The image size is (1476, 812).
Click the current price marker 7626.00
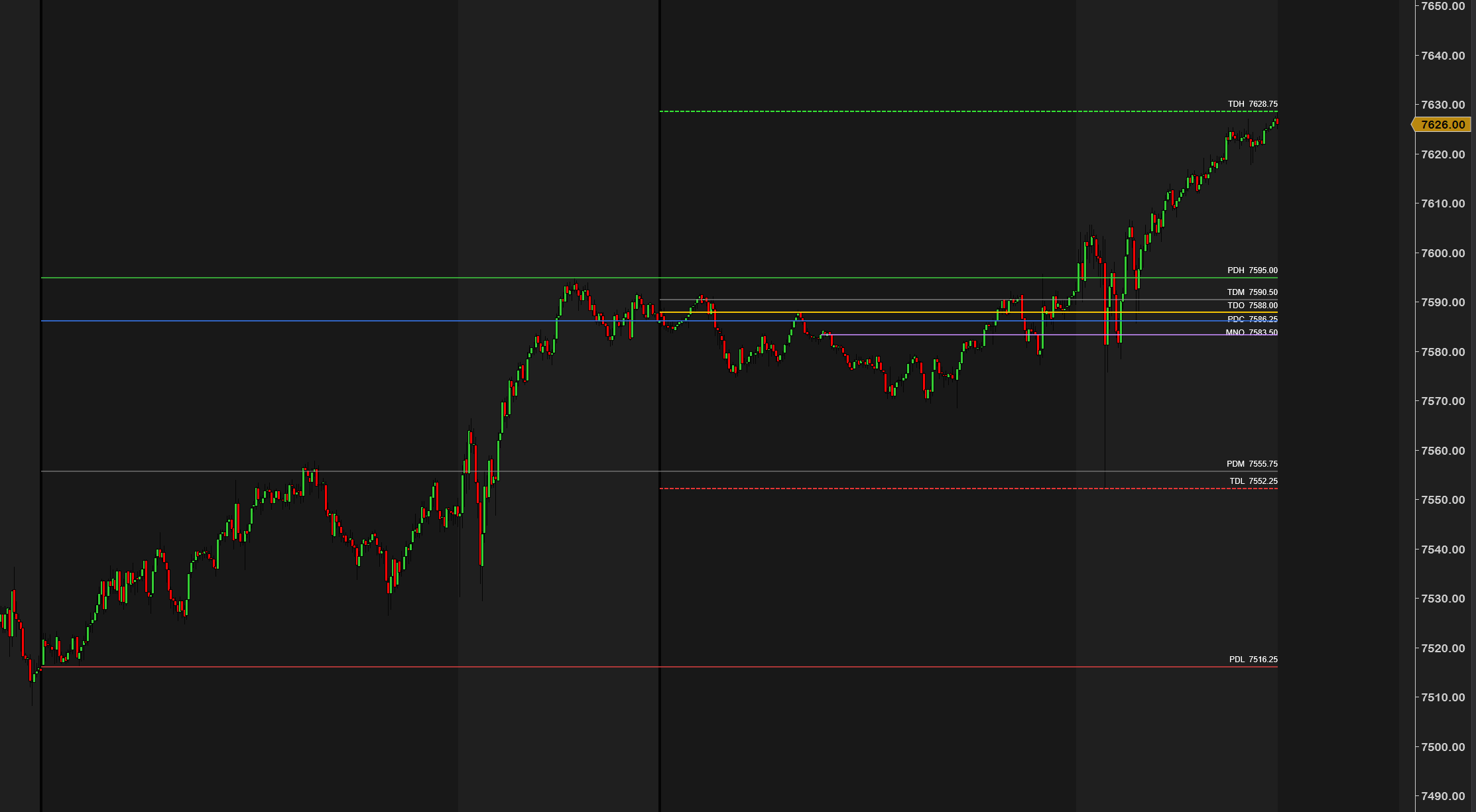1442,125
